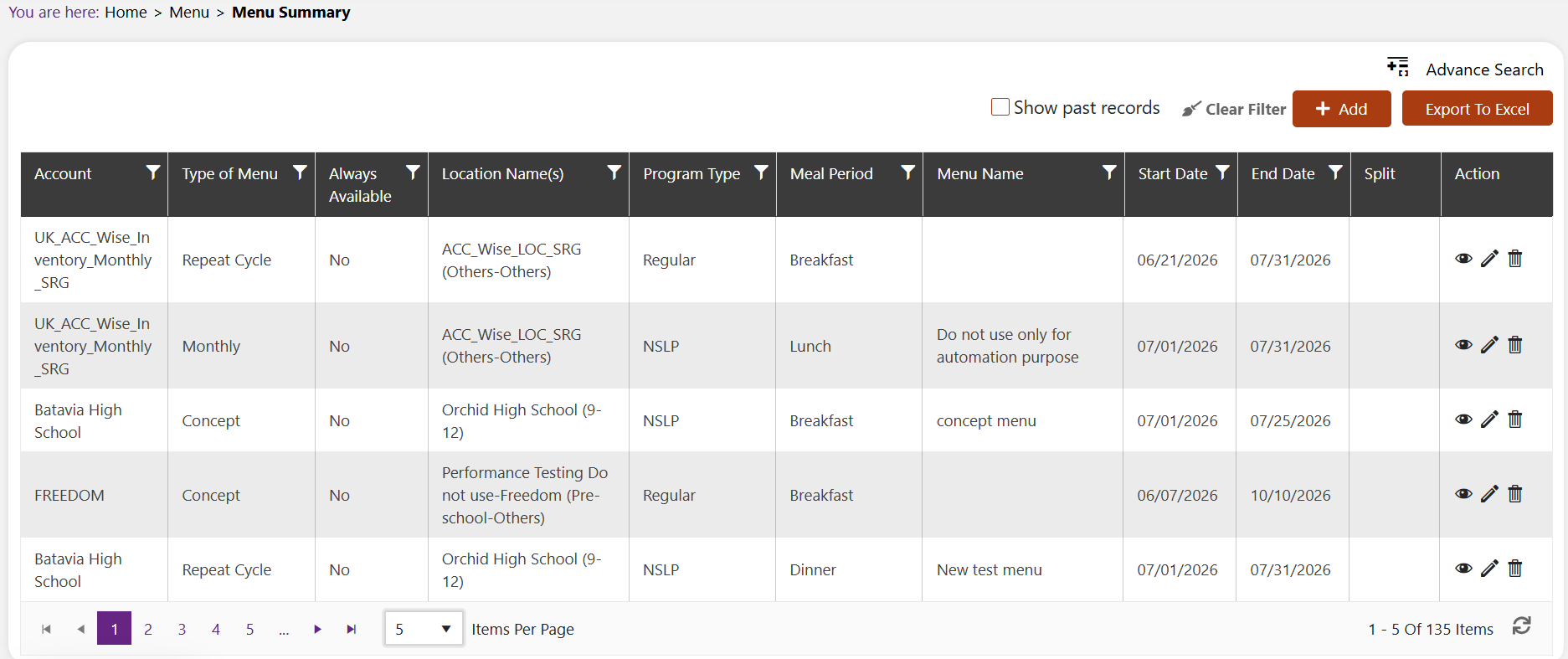The image size is (1568, 659).
Task: Clear Filter using the broom button
Action: coord(1233,109)
